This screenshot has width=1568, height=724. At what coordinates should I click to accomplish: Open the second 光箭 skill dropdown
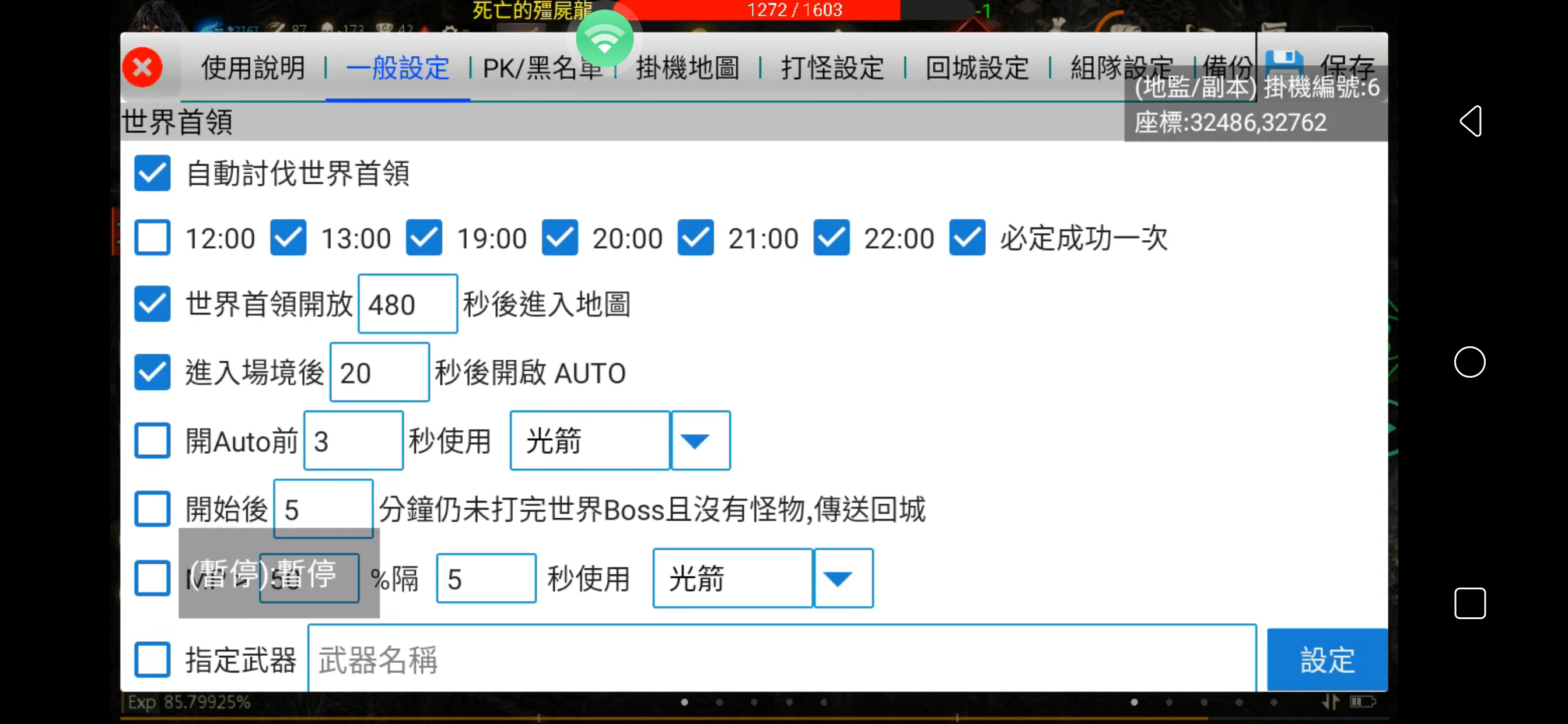843,578
